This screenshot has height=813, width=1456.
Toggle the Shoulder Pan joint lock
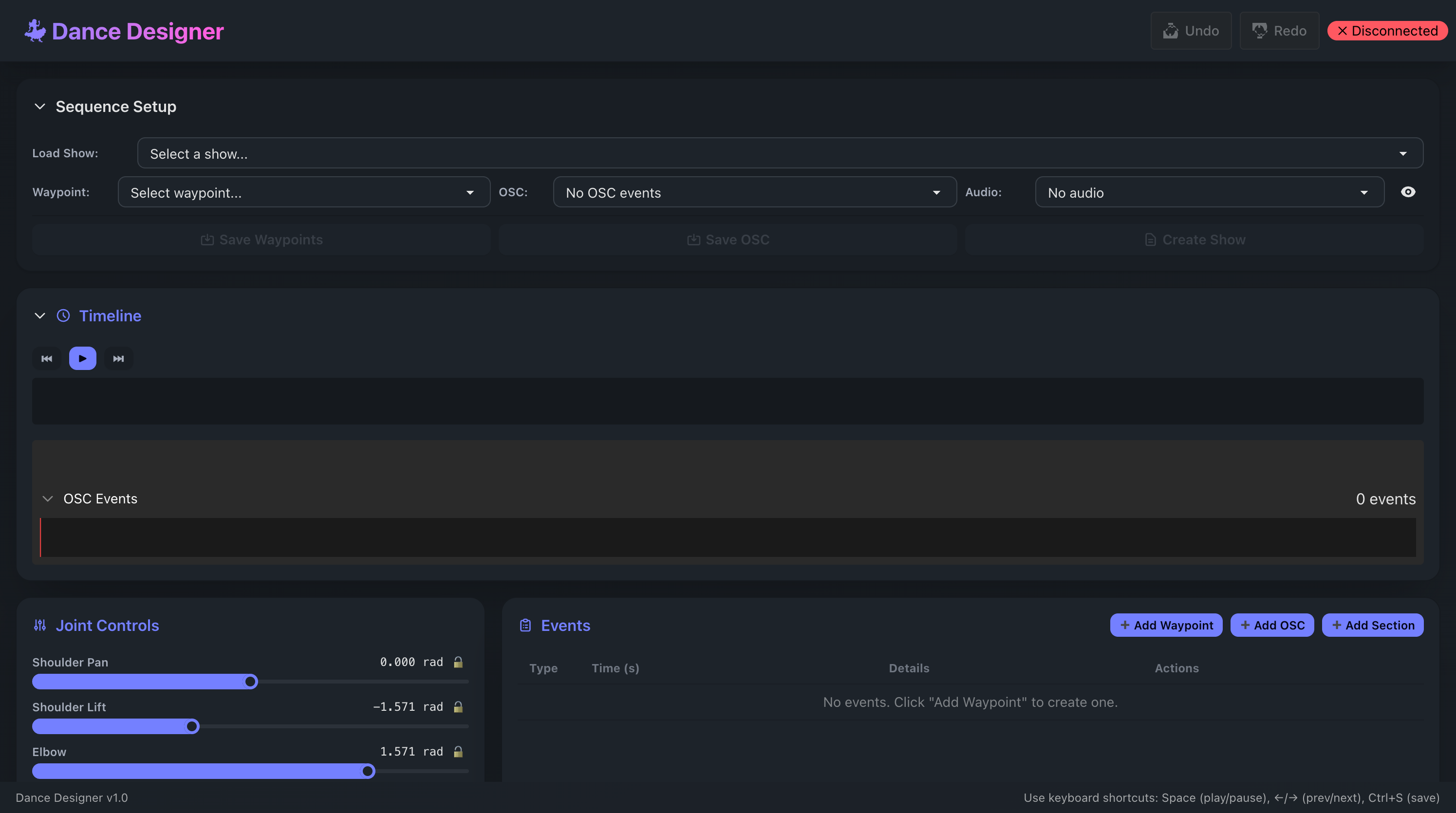[458, 662]
